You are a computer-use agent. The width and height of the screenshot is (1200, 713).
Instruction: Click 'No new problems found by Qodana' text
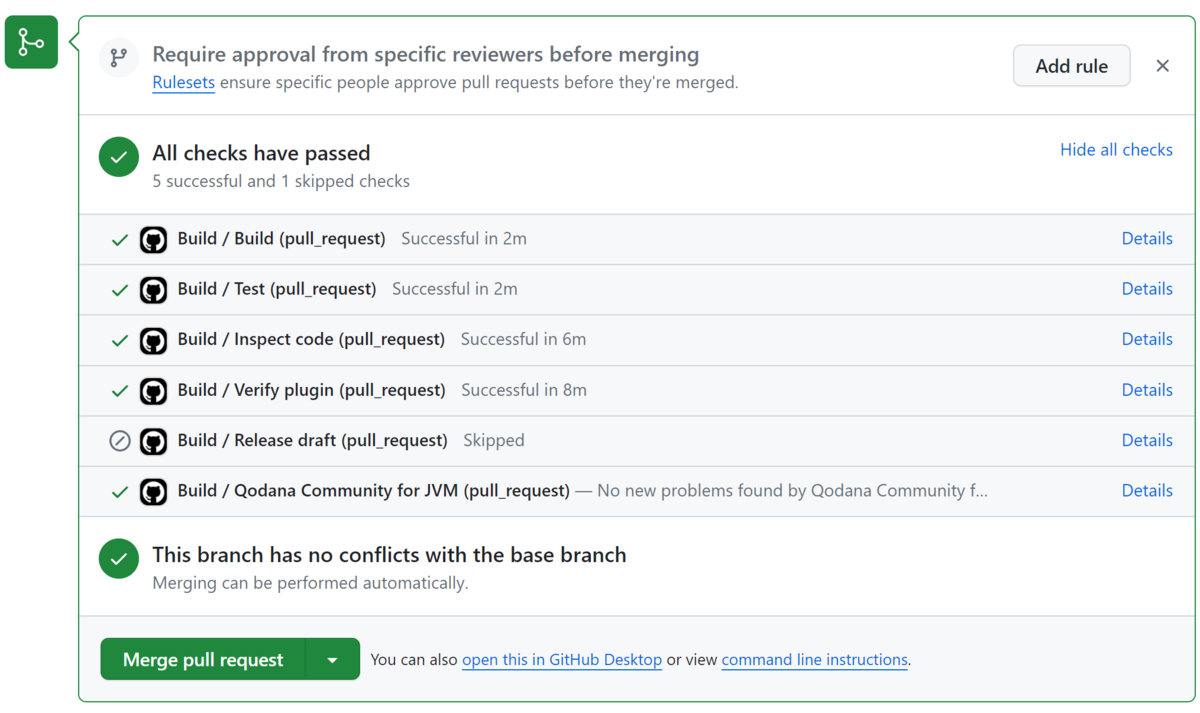792,490
